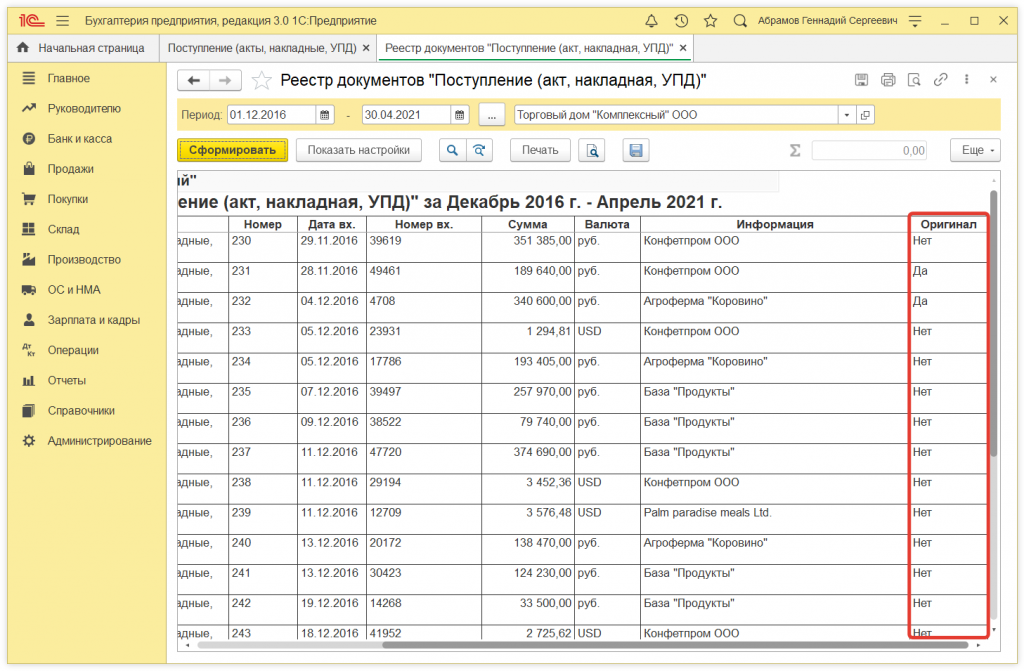Close the Поступление (акты, накладные, УПД) tab

(x=365, y=48)
